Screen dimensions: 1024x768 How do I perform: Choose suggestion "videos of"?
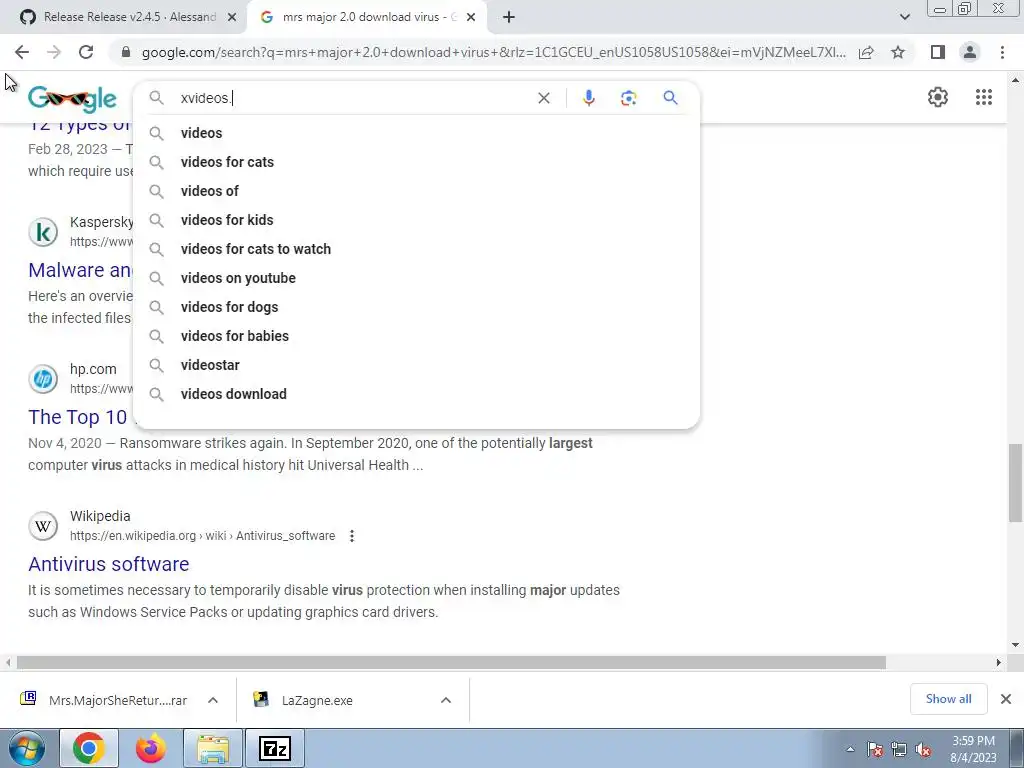coord(416,191)
